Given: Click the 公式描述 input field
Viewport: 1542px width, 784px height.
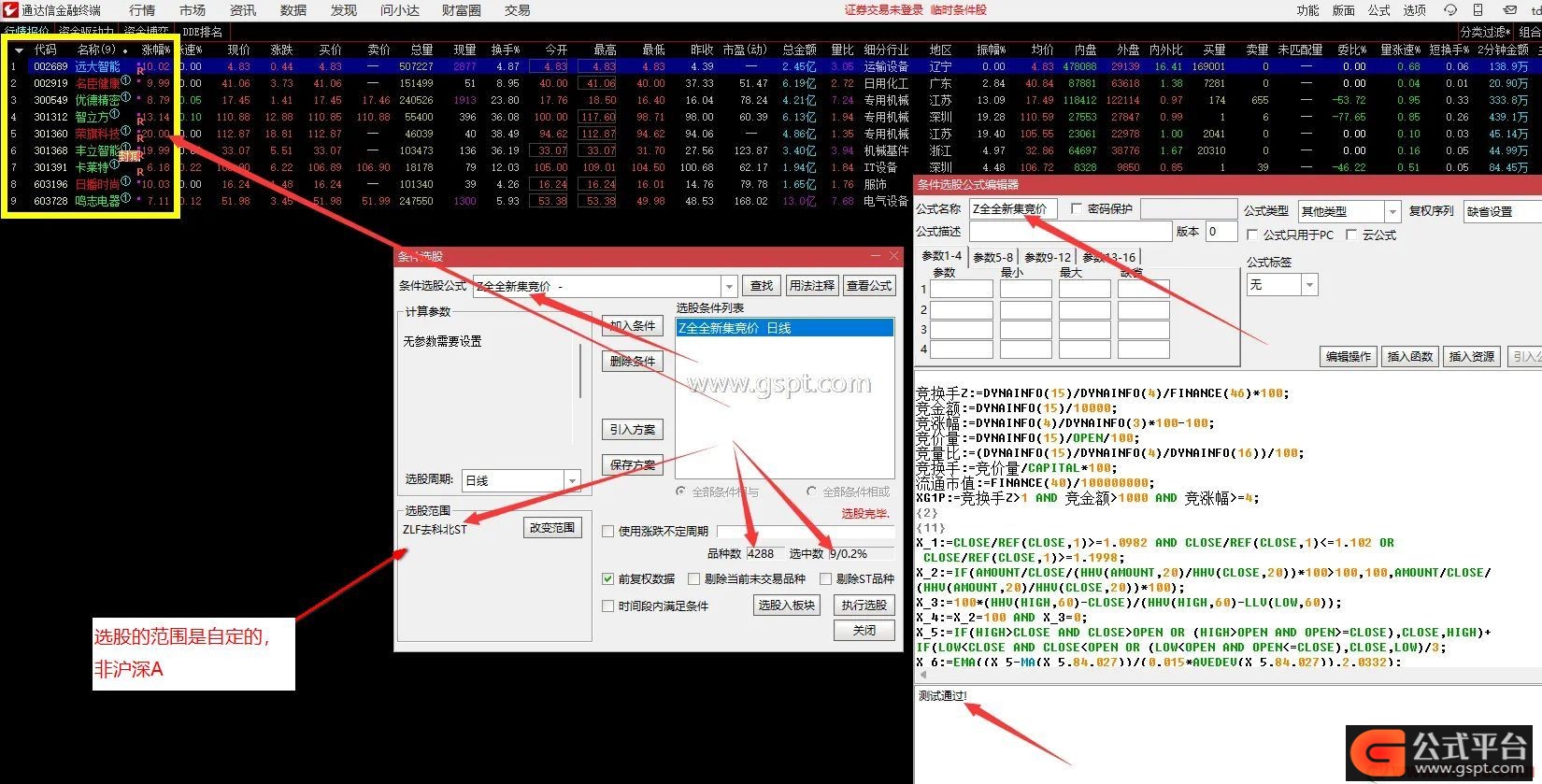Looking at the screenshot, I should coord(1070,231).
